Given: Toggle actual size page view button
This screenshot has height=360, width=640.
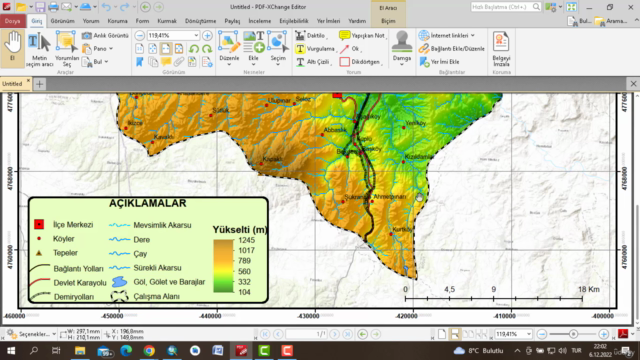Looking at the screenshot, I should pos(140,49).
